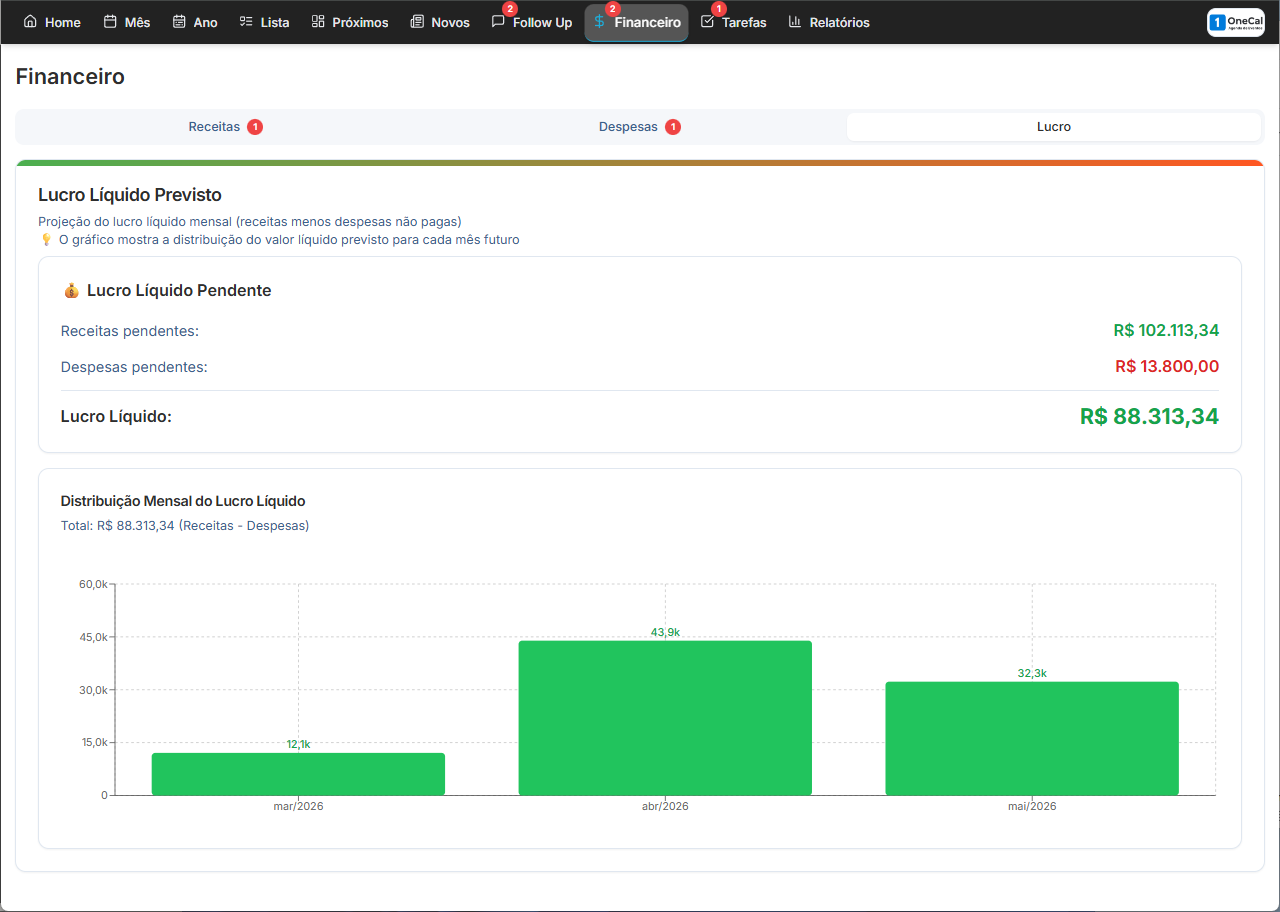Image resolution: width=1280 pixels, height=912 pixels.
Task: Click the R$ 88.313,34 lucro líquido value
Action: [1149, 416]
